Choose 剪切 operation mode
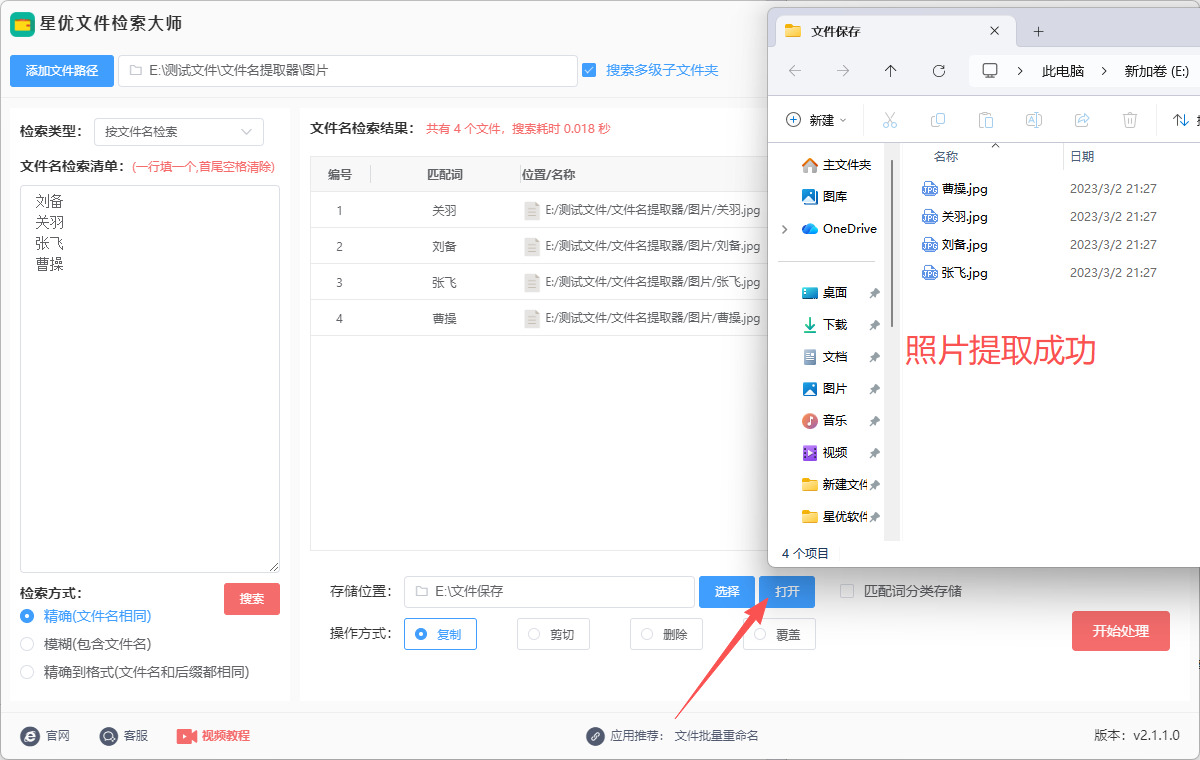This screenshot has width=1200, height=760. click(553, 634)
